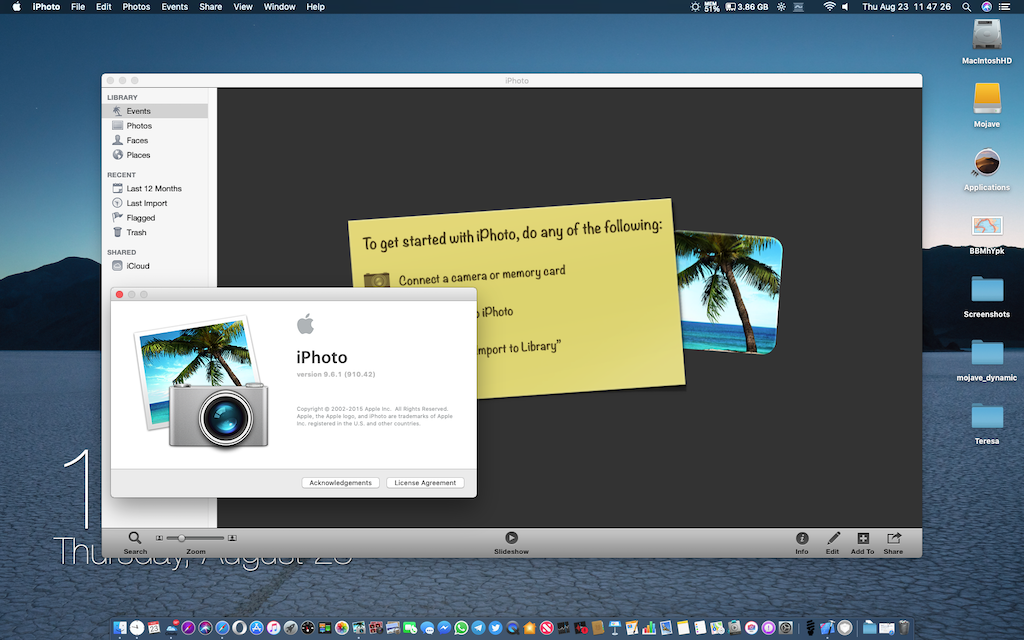Click the palm tree photo behind the sticky note
This screenshot has width=1024, height=640.
point(730,293)
